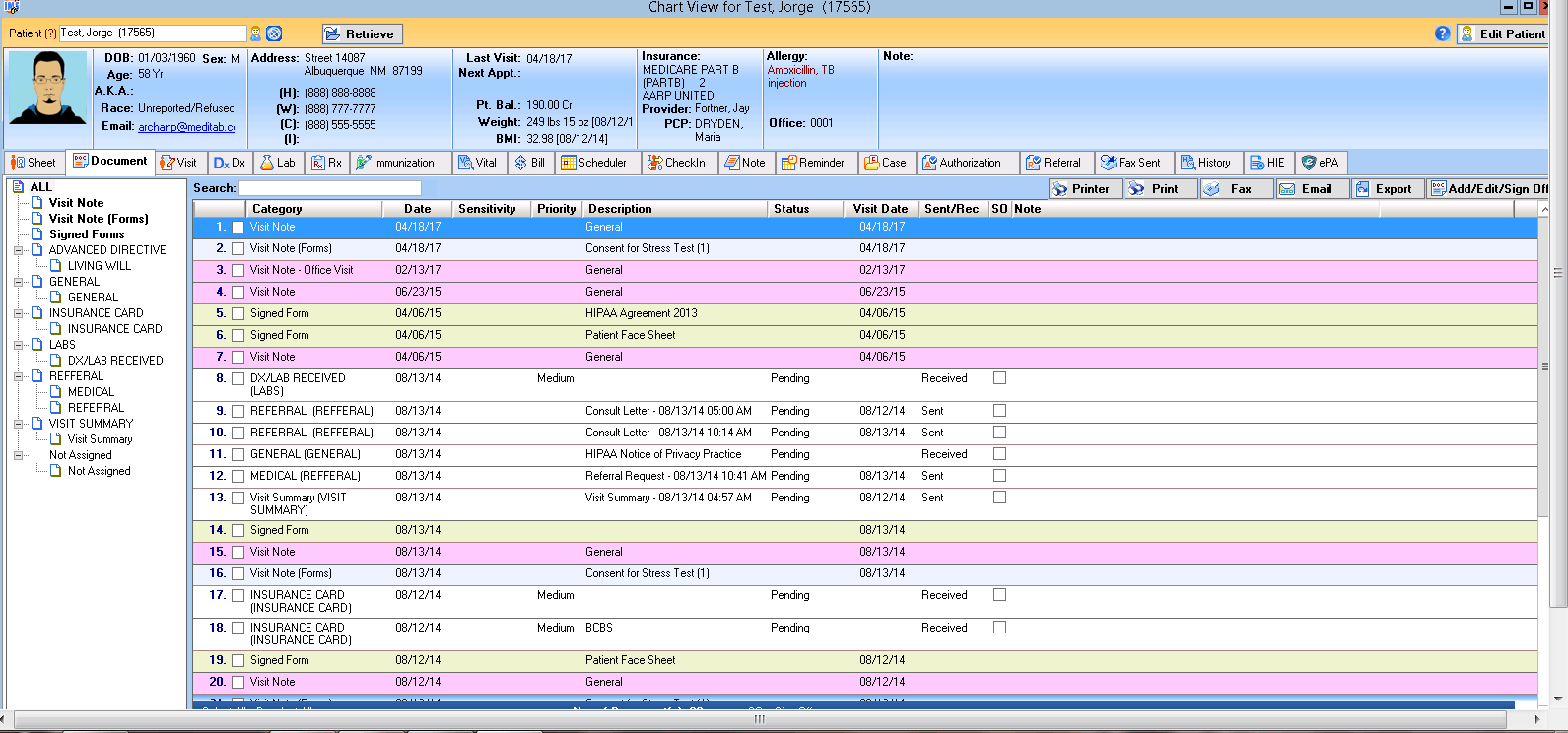
Task: Select Signed Forms in the document tree
Action: (x=87, y=234)
